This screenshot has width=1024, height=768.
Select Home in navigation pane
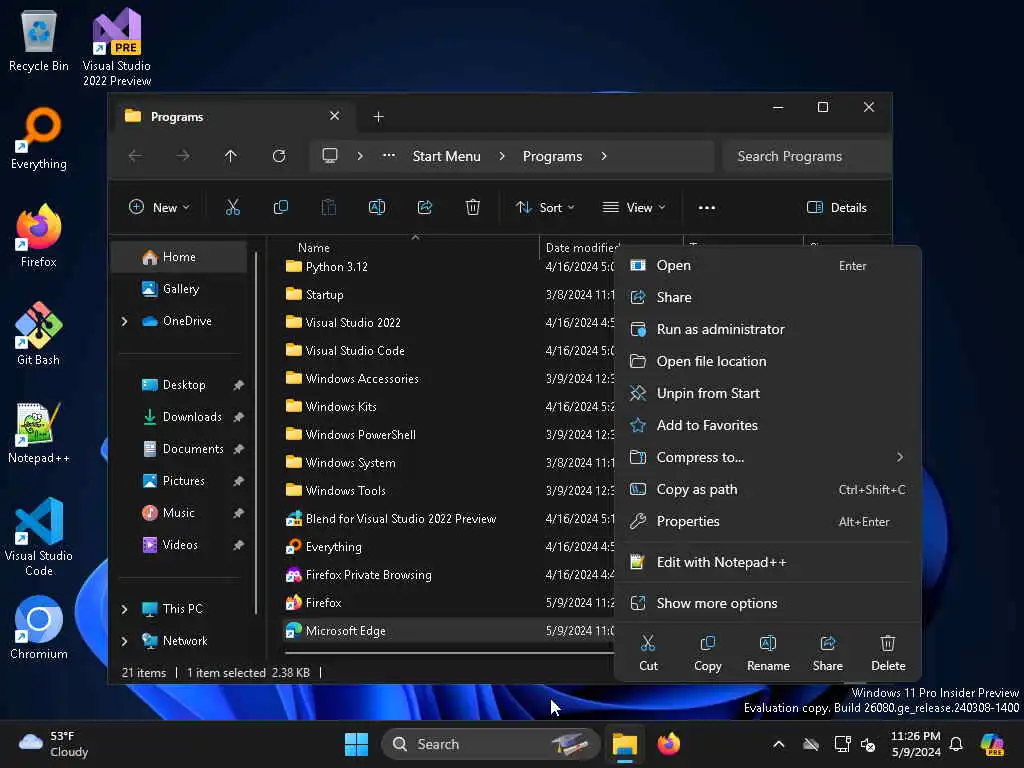179,257
